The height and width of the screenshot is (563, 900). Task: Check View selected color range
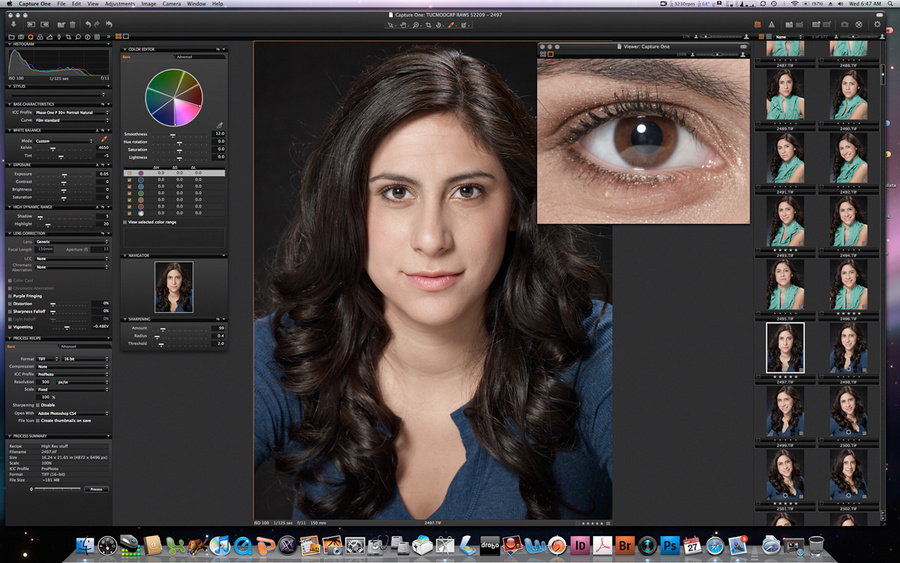(x=125, y=222)
